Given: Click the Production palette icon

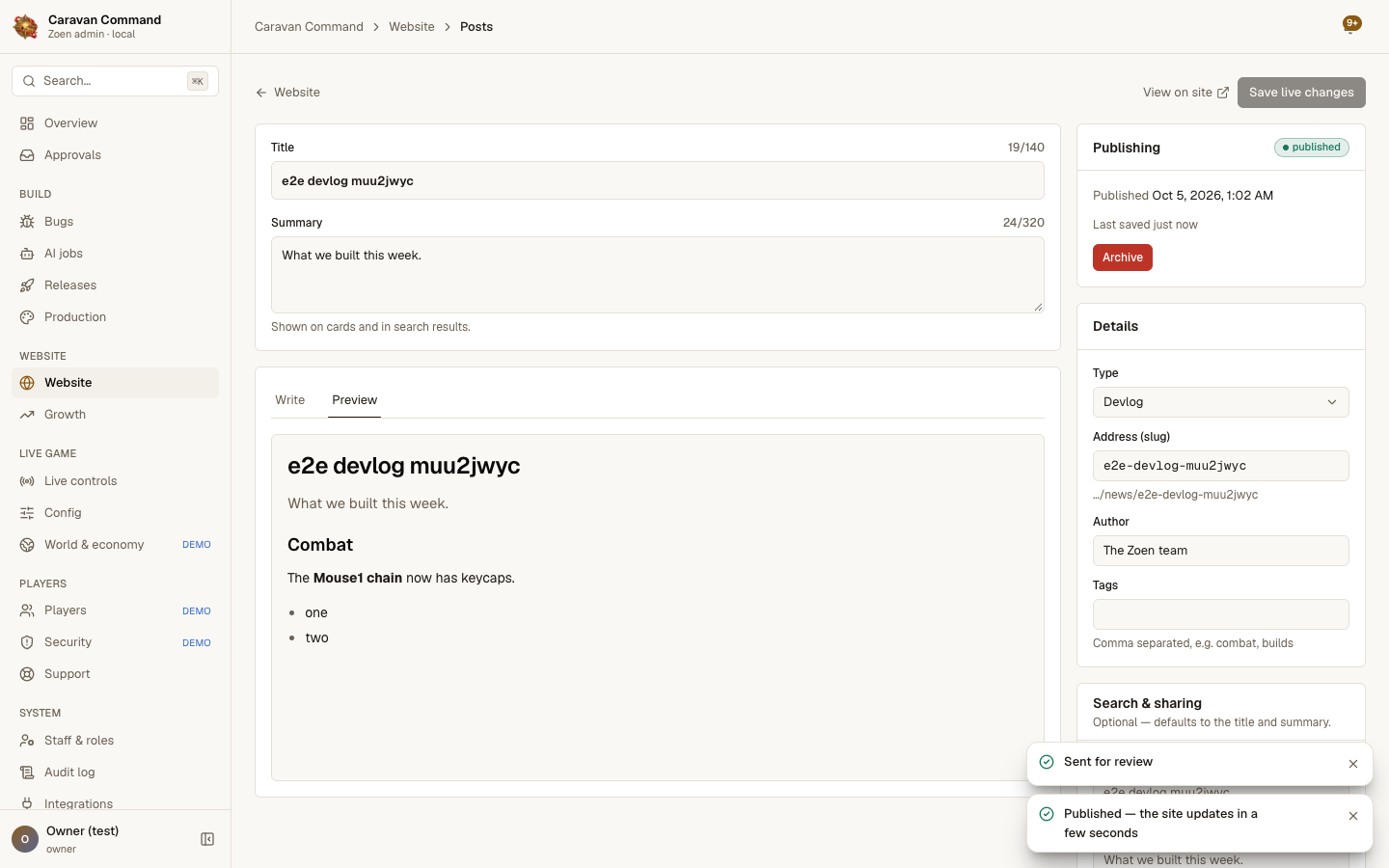Looking at the screenshot, I should click(x=27, y=317).
